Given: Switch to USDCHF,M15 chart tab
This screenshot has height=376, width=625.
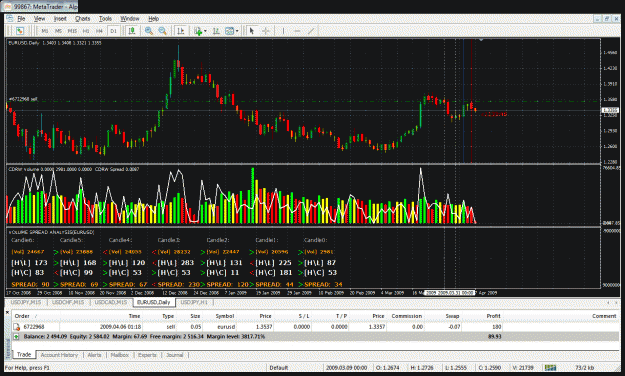Looking at the screenshot, I should click(68, 302).
